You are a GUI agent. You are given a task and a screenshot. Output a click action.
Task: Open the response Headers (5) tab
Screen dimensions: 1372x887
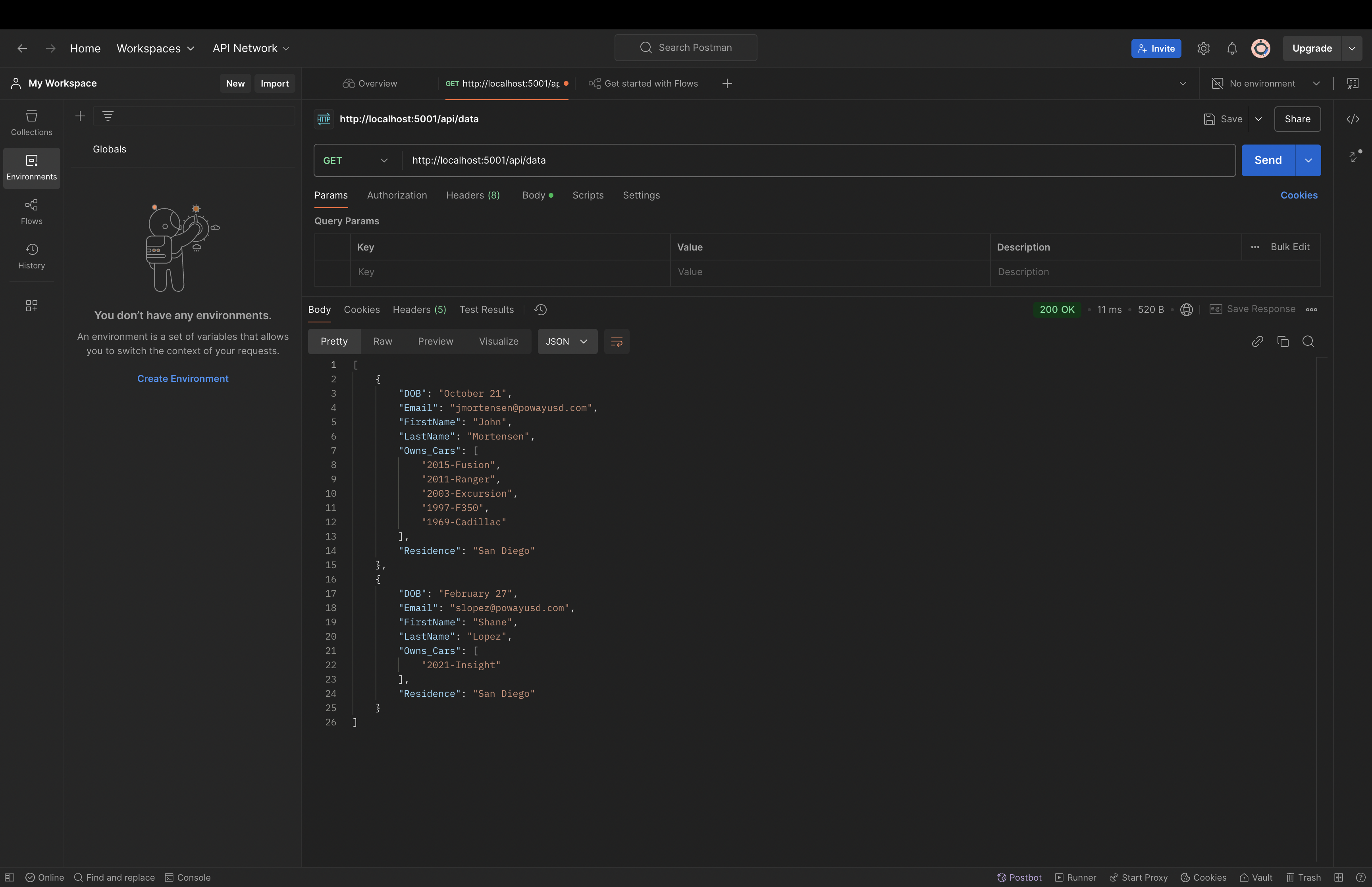tap(419, 310)
